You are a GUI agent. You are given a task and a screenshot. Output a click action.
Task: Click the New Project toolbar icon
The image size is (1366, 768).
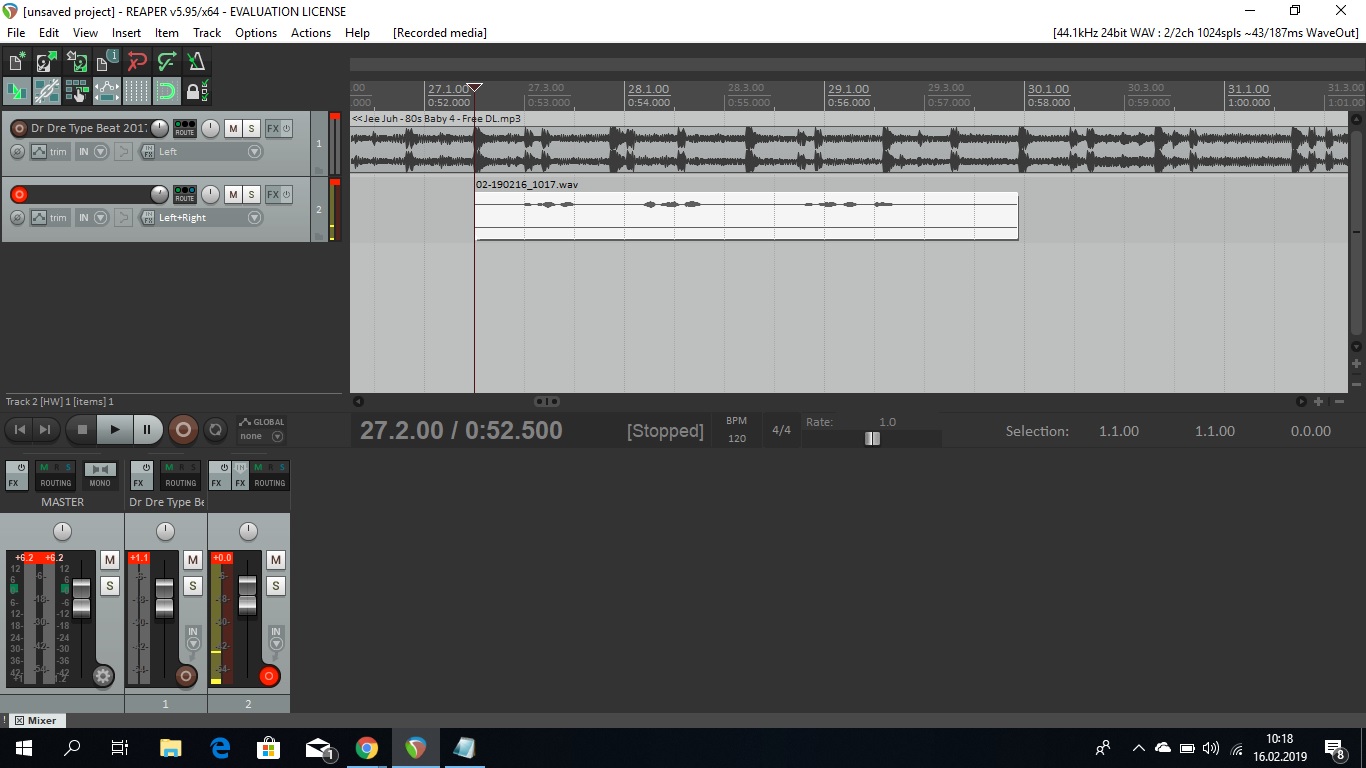coord(17,62)
